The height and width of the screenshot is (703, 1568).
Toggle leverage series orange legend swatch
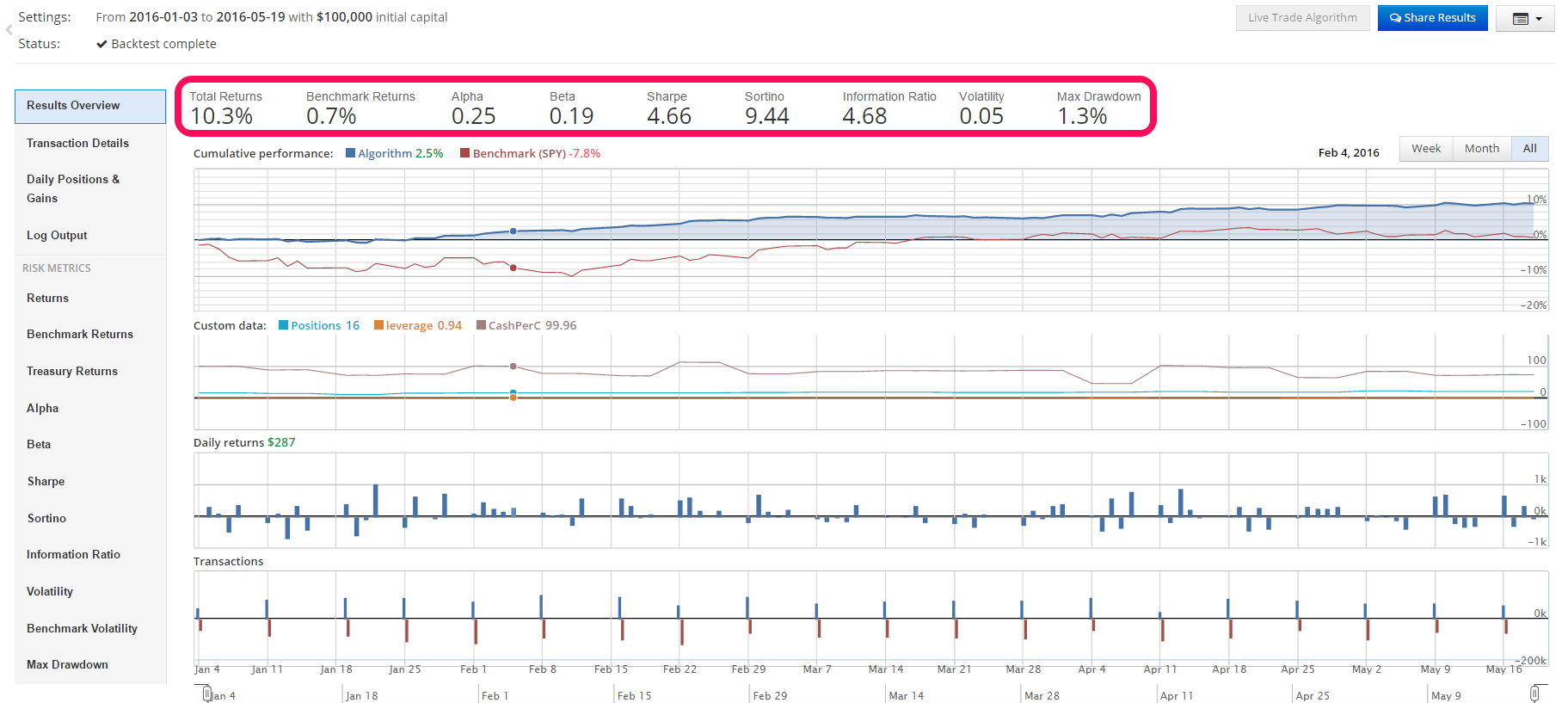click(x=378, y=325)
